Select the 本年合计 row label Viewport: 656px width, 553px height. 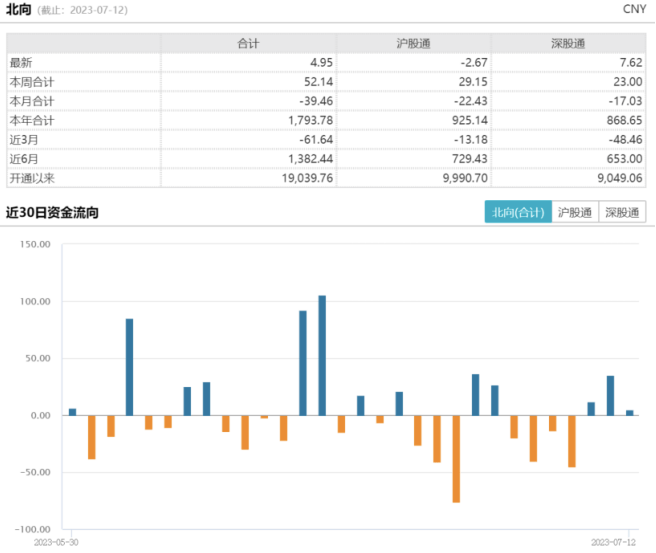click(x=32, y=120)
